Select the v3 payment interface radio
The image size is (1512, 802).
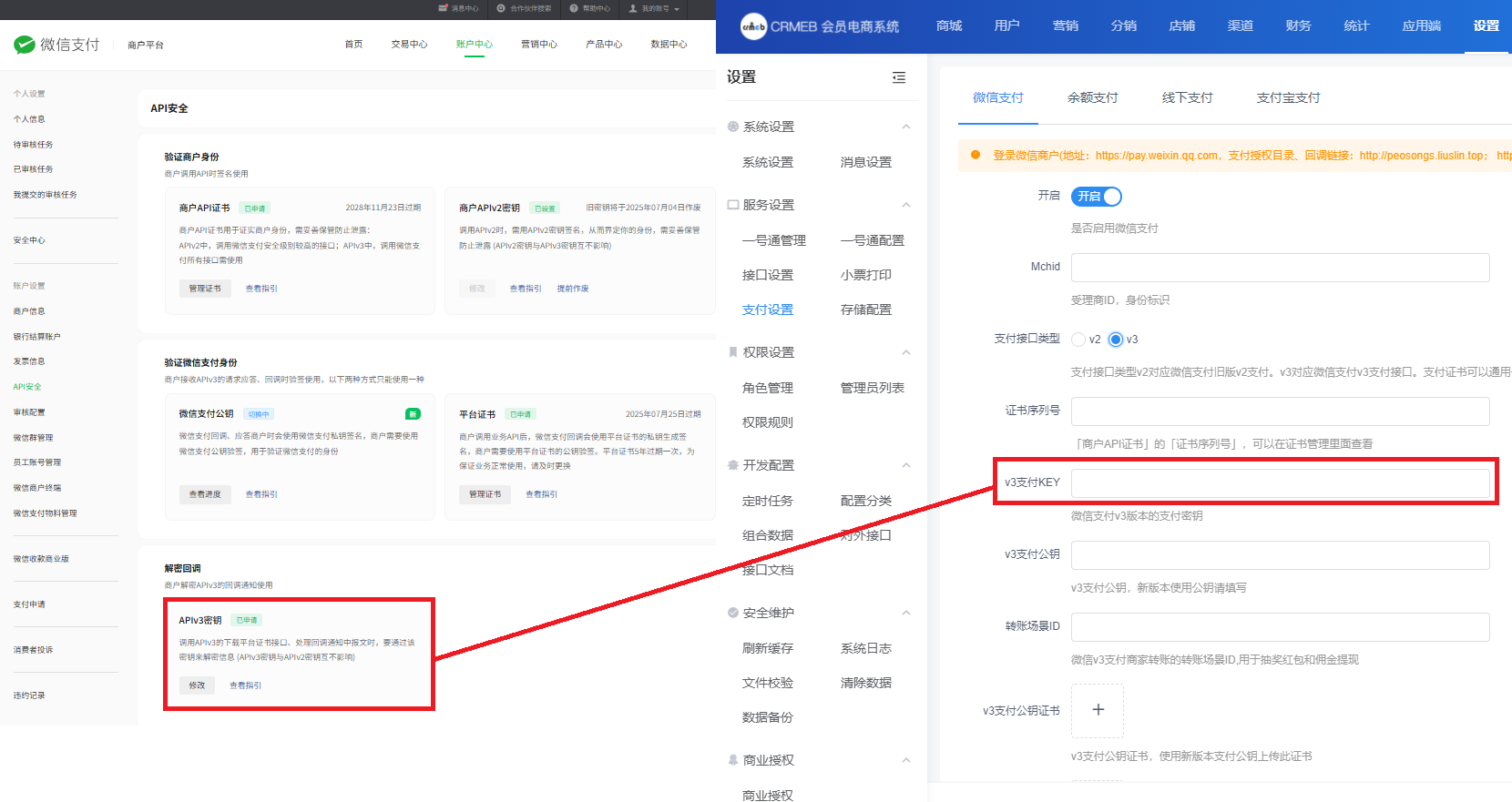pos(1116,340)
